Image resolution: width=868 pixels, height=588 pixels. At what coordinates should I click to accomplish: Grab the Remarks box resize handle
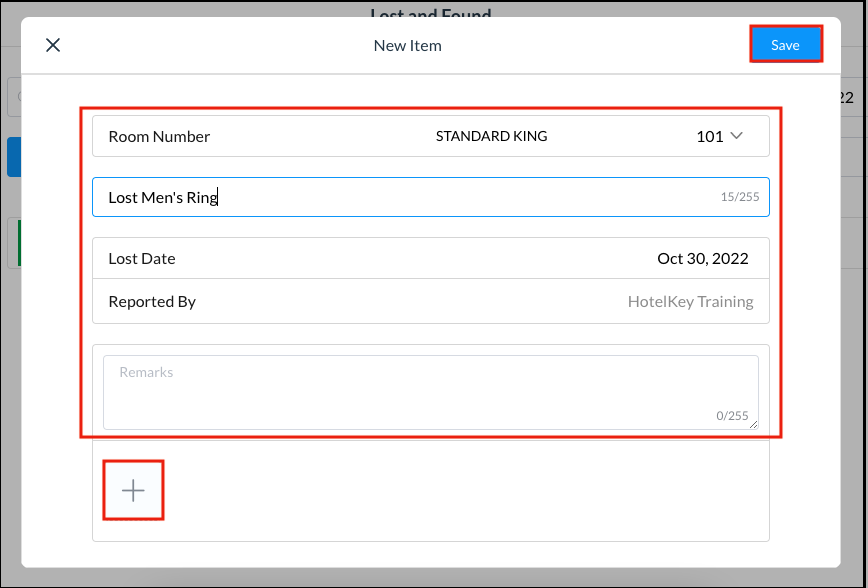click(753, 425)
